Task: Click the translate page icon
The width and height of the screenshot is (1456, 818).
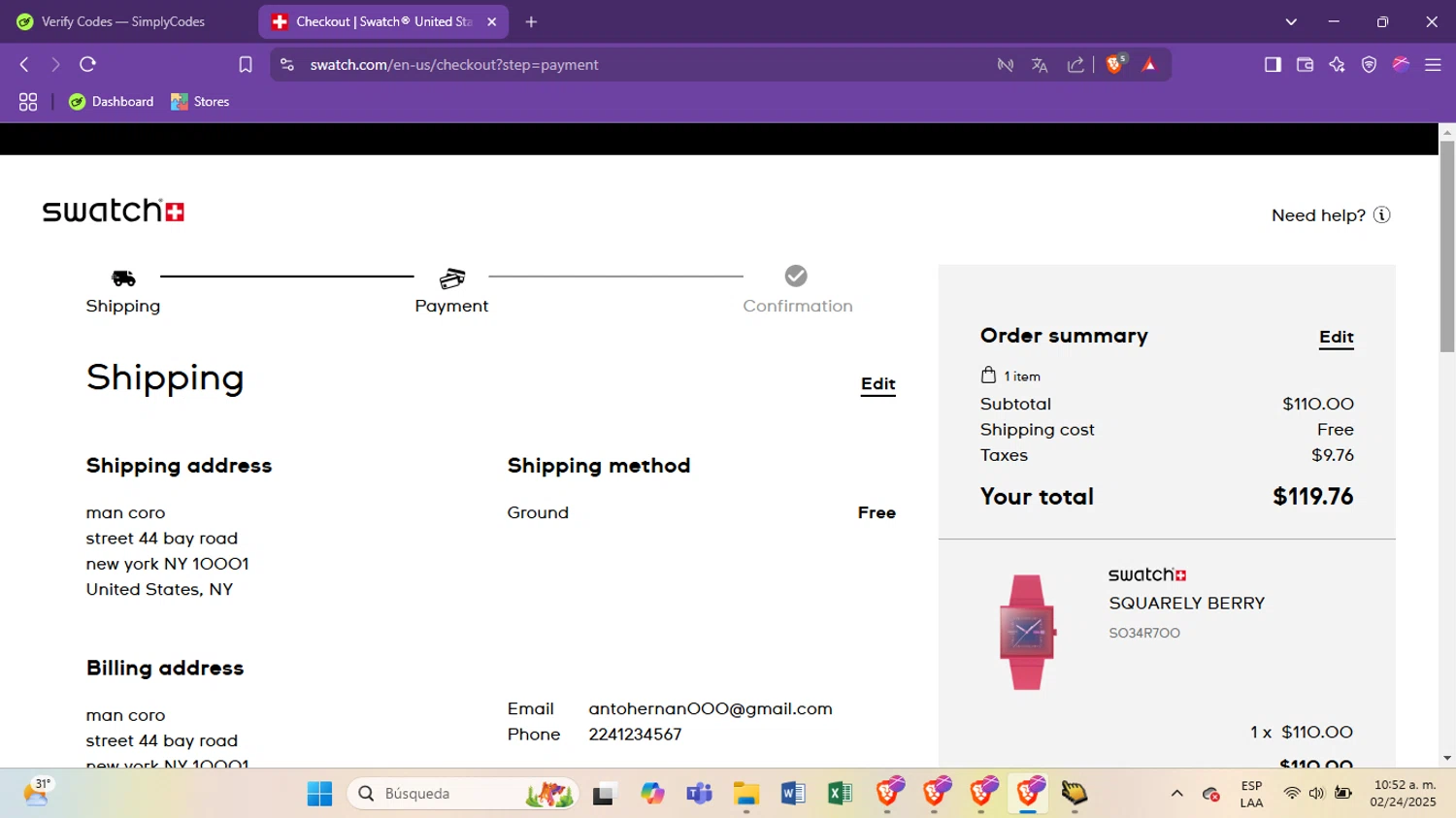Action: coord(1040,65)
